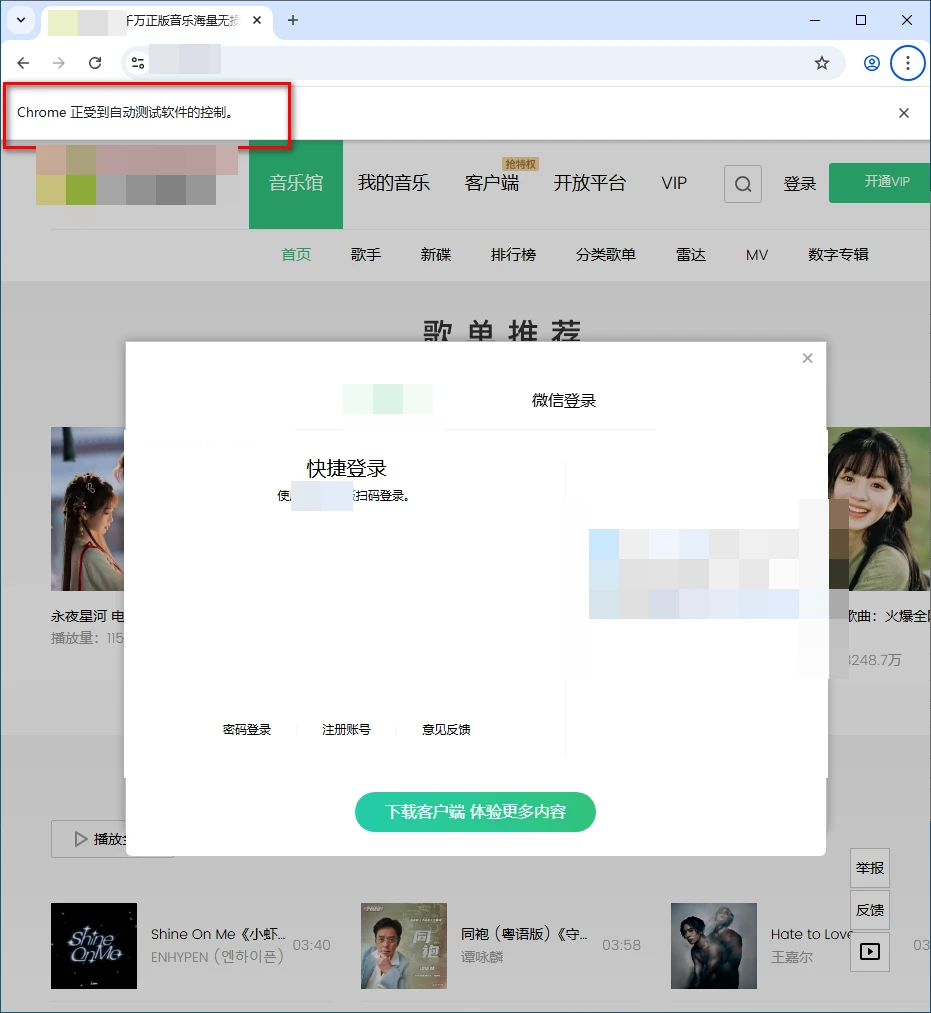Open the 排行榜 sub-menu
The height and width of the screenshot is (1013, 931).
click(x=513, y=255)
